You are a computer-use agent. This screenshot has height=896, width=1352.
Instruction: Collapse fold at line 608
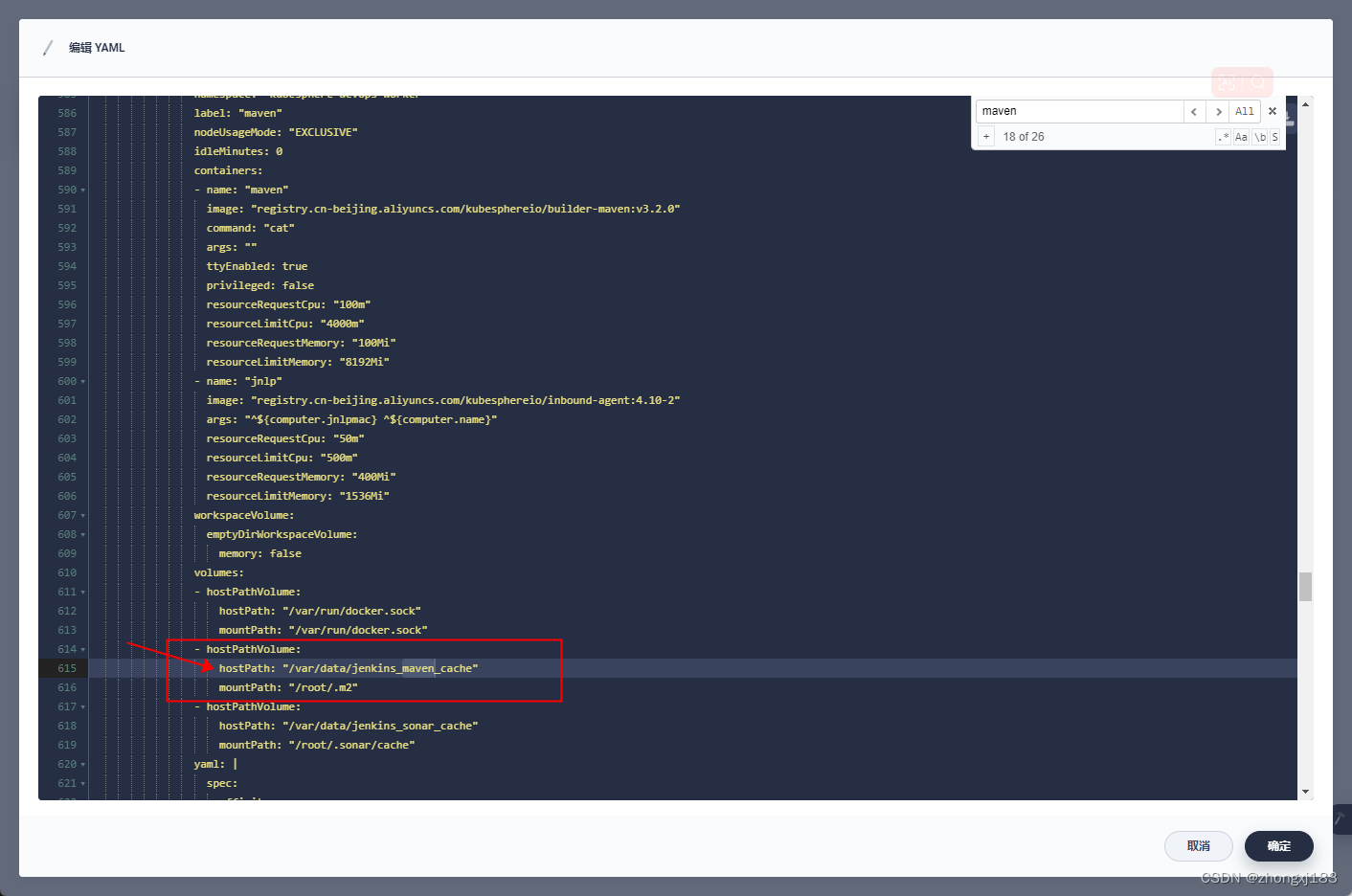pyautogui.click(x=83, y=534)
